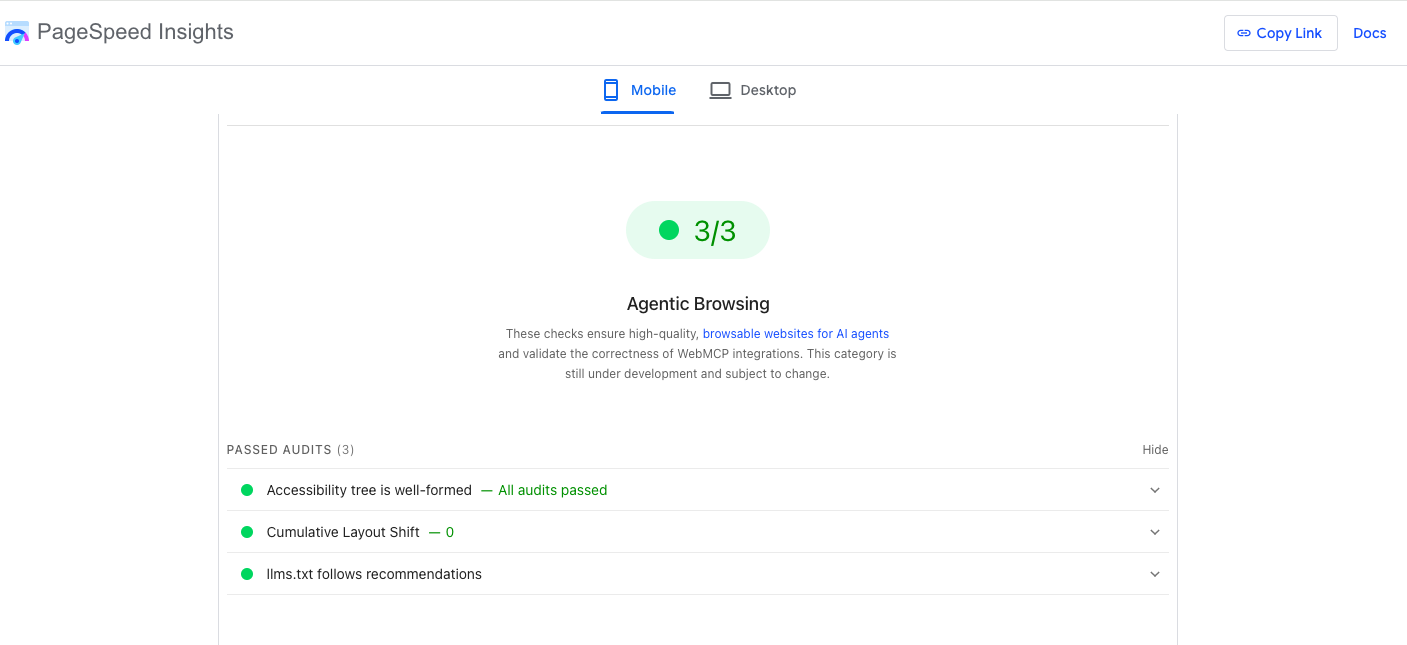Click the link chain icon in Copy Link
The height and width of the screenshot is (645, 1407).
[1244, 33]
